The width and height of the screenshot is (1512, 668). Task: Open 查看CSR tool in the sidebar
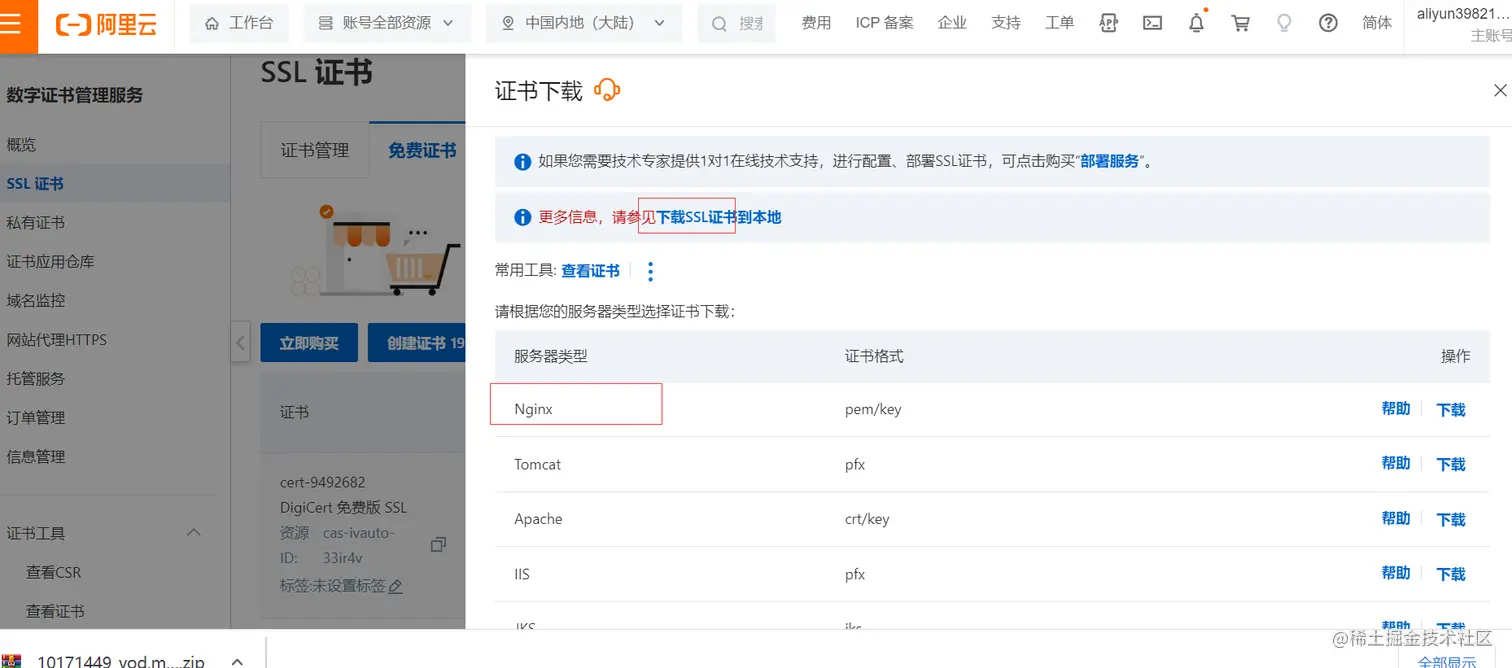coord(54,573)
